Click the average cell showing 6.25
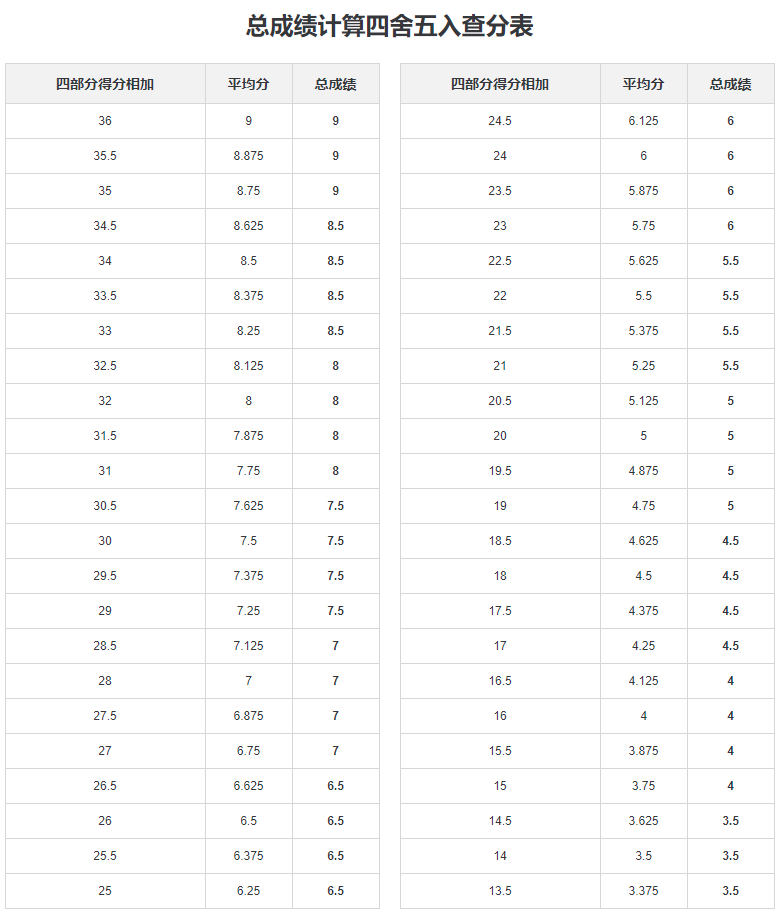Viewport: 782px width, 916px height. [x=249, y=891]
